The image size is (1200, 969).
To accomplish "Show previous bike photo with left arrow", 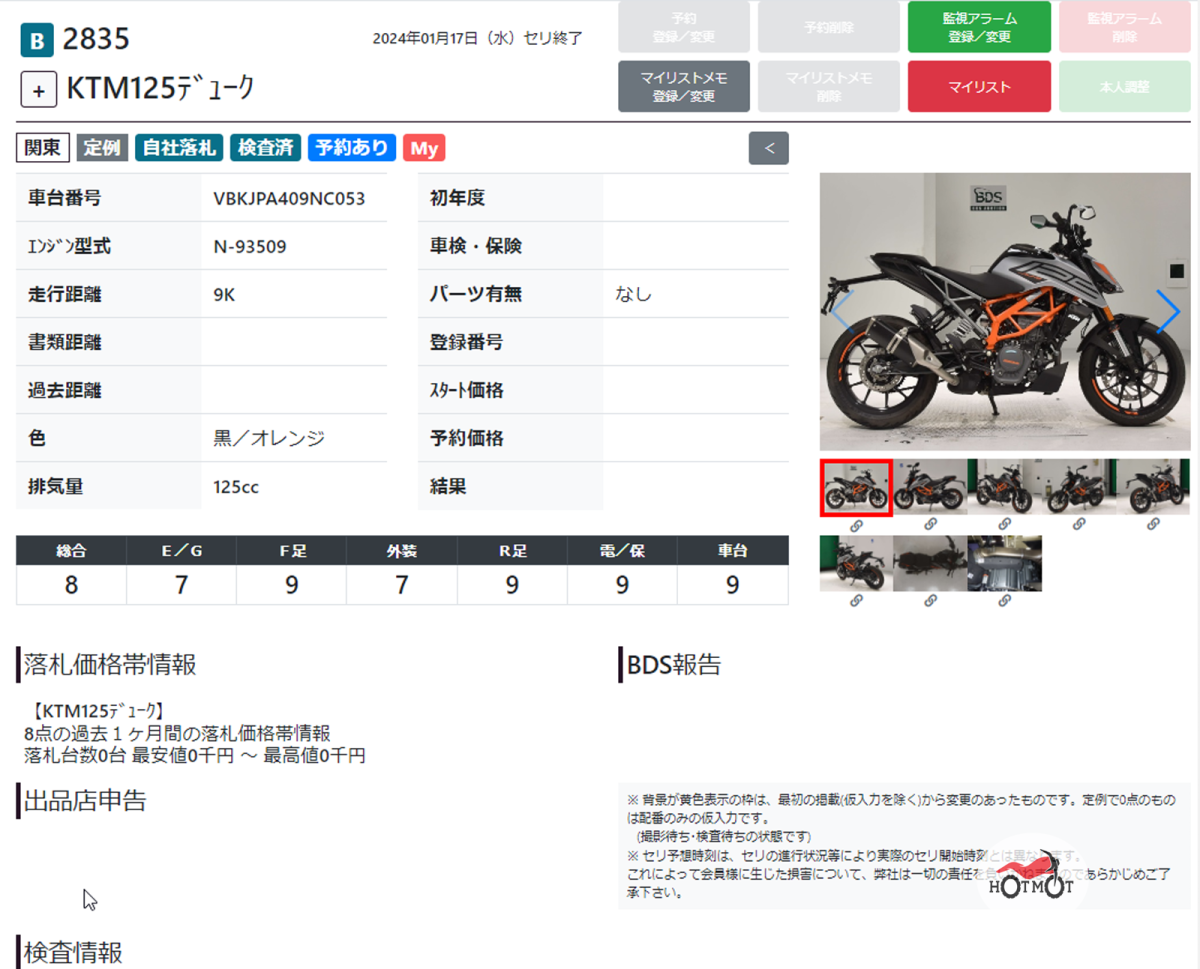I will (x=841, y=311).
